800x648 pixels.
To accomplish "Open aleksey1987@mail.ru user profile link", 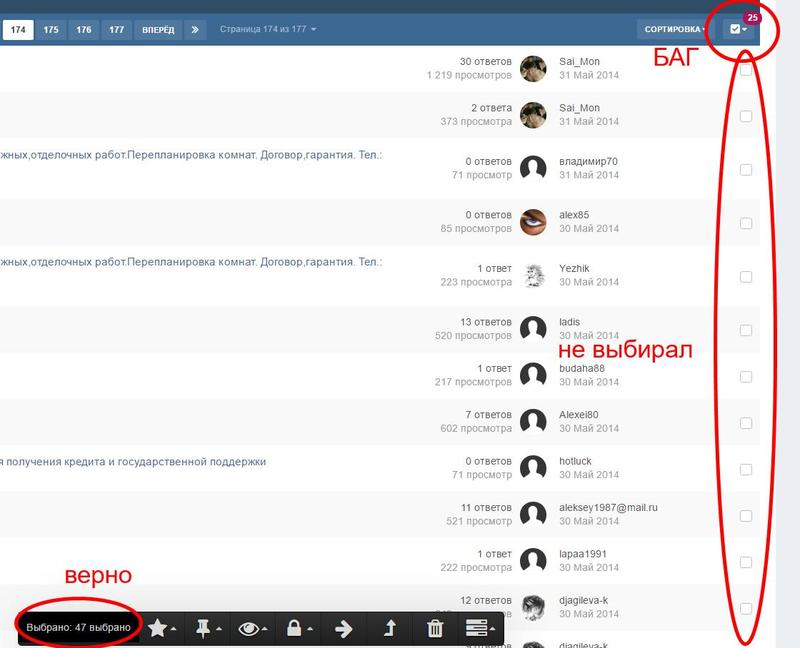I will [x=608, y=507].
